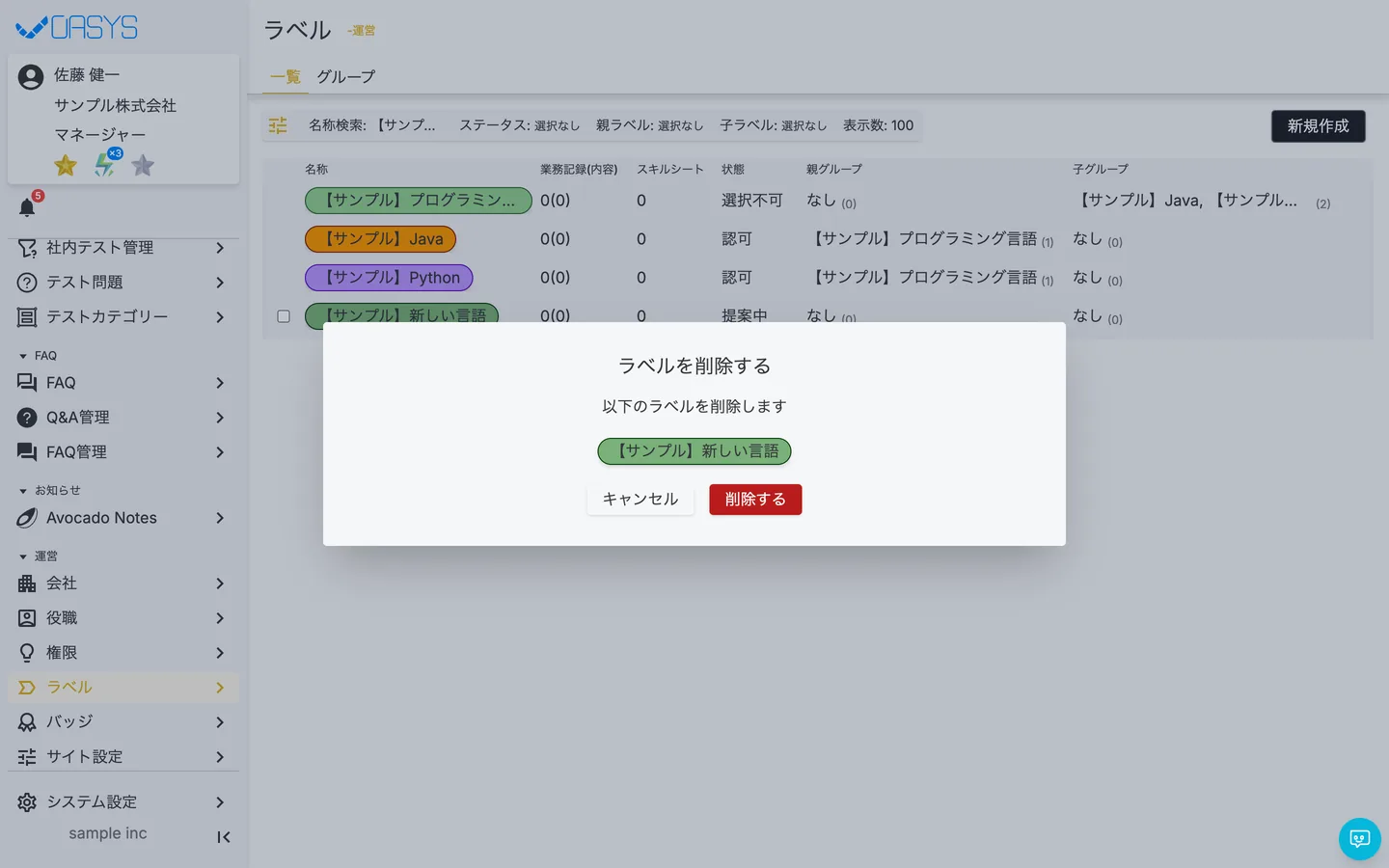Viewport: 1389px width, 868px height.
Task: Click 子ラベル filter chip
Action: pyautogui.click(x=773, y=125)
